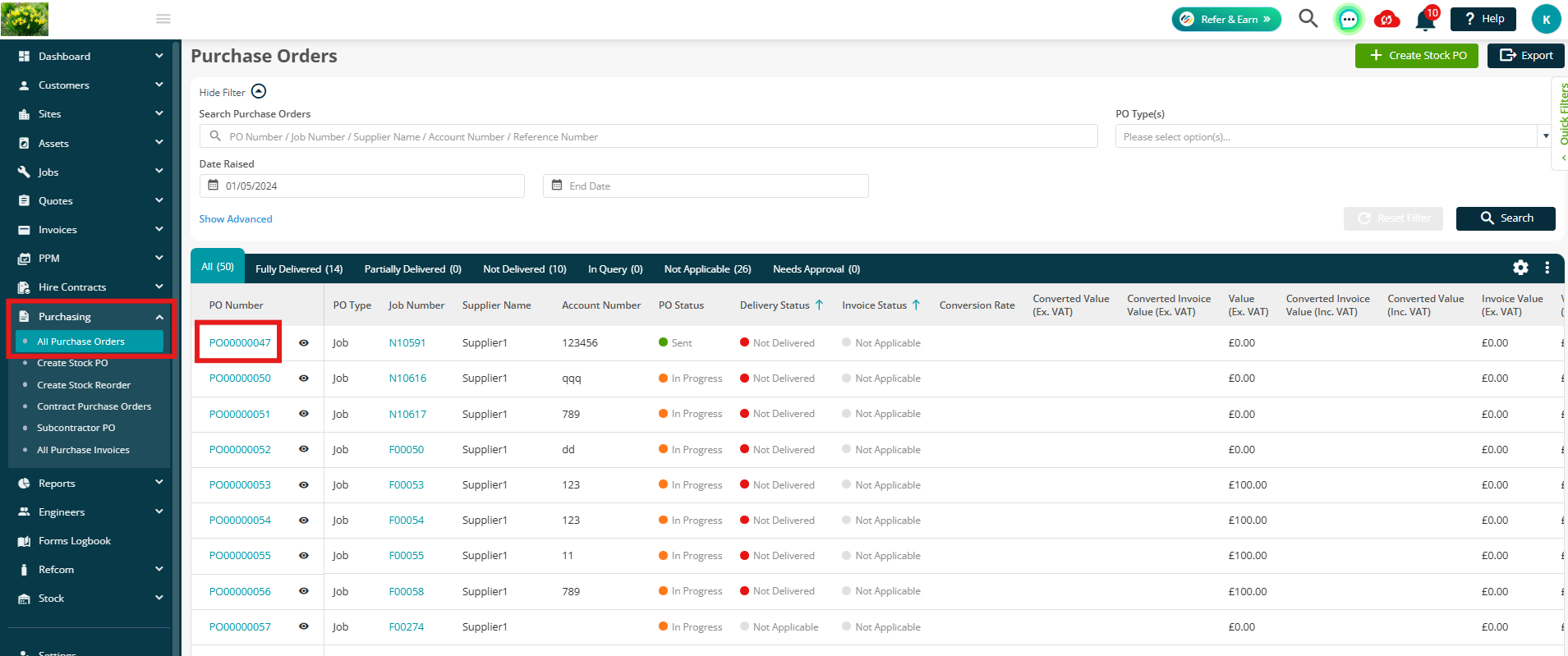Switch to Partially Delivered (0) tab
This screenshot has width=1568, height=656.
pyautogui.click(x=413, y=268)
